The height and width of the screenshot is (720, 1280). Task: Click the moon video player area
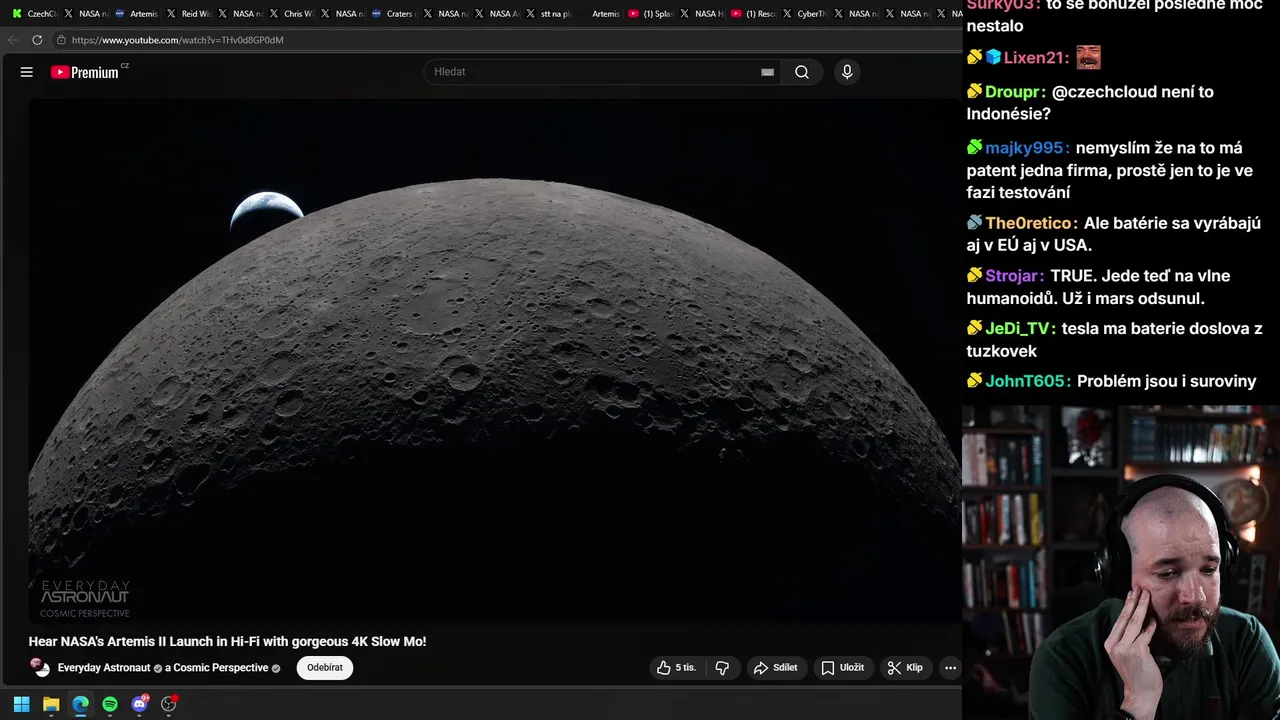(494, 360)
